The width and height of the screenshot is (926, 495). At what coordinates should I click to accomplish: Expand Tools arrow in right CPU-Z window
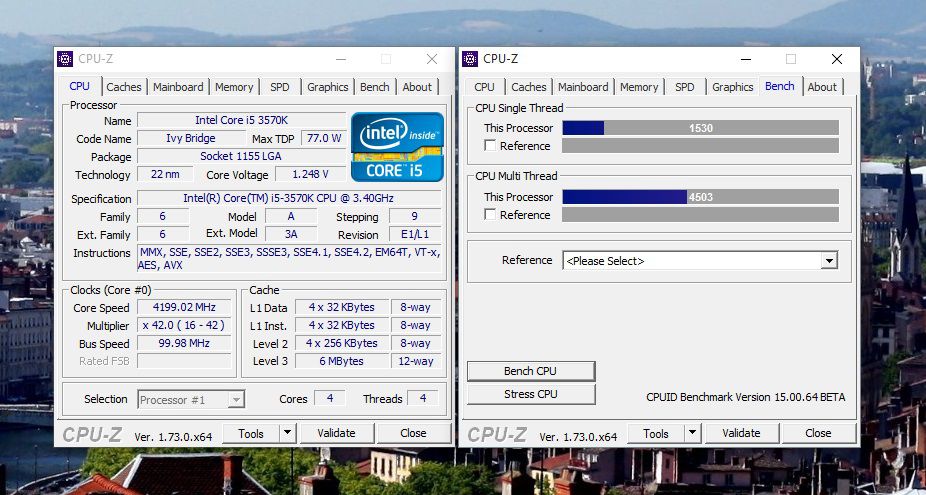pos(693,433)
